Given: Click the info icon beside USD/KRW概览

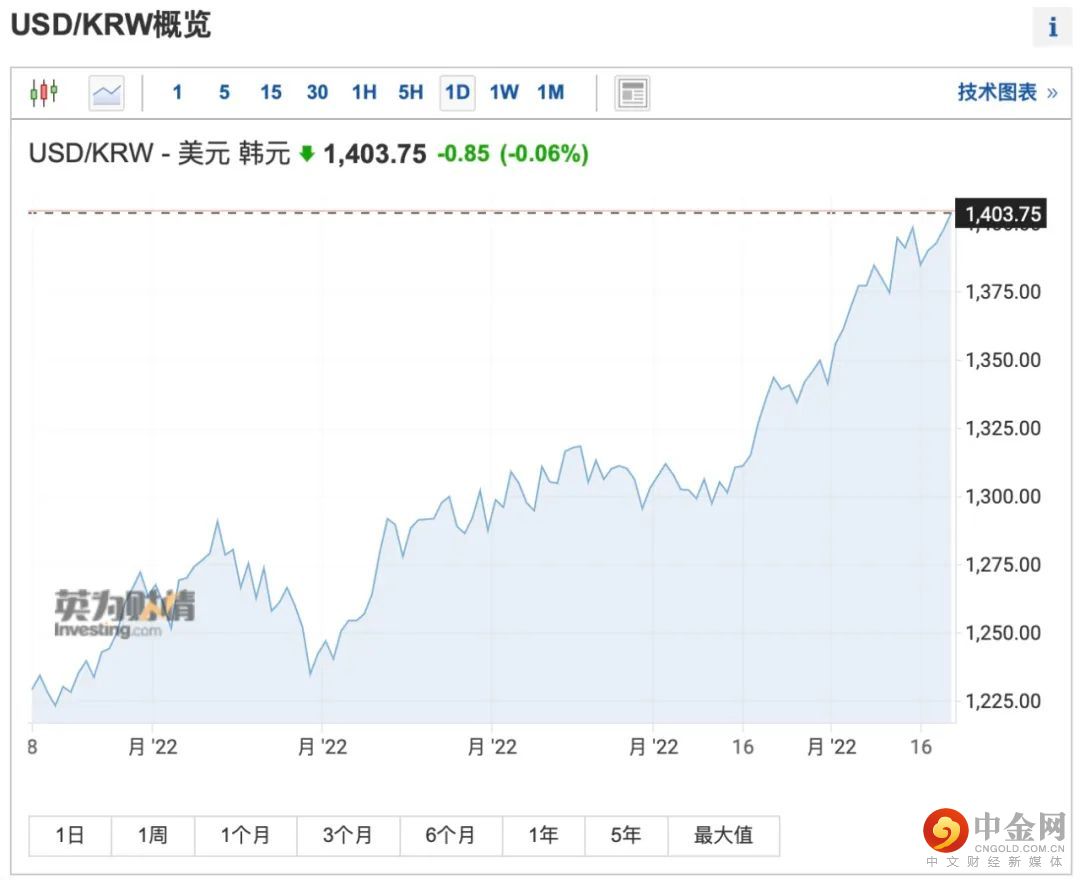Looking at the screenshot, I should (x=1052, y=27).
